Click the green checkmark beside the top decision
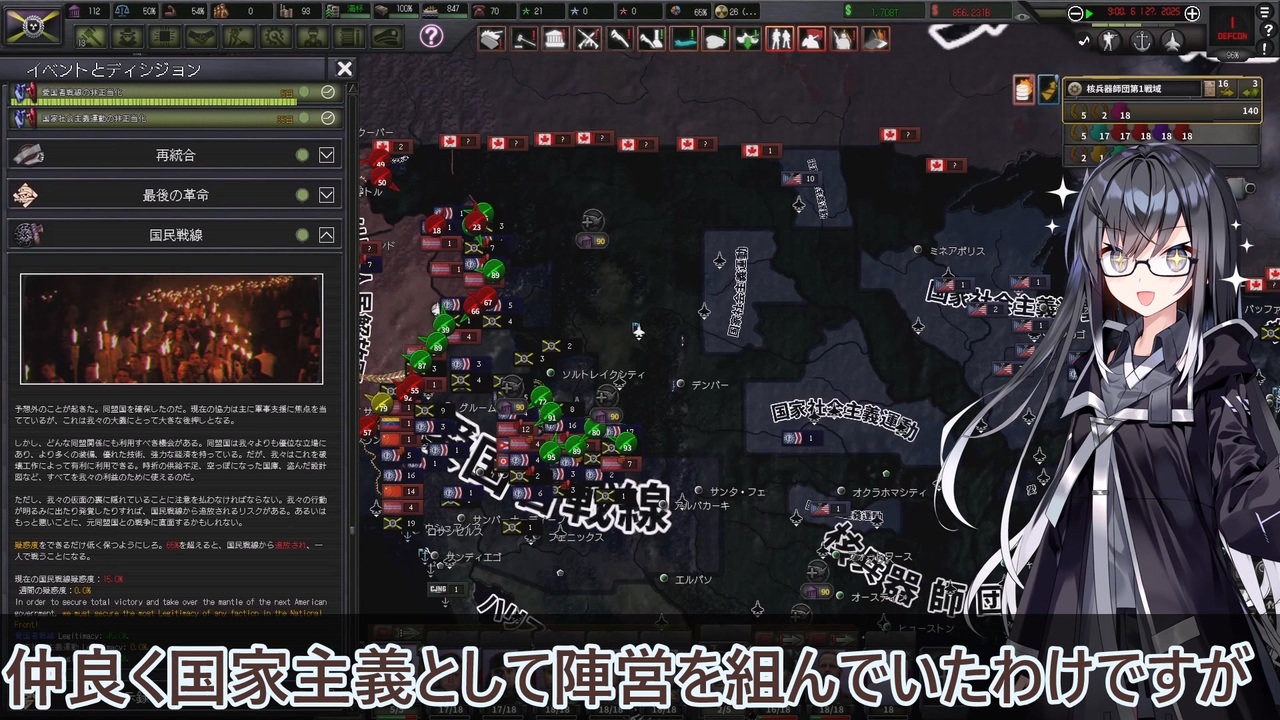 click(x=328, y=91)
